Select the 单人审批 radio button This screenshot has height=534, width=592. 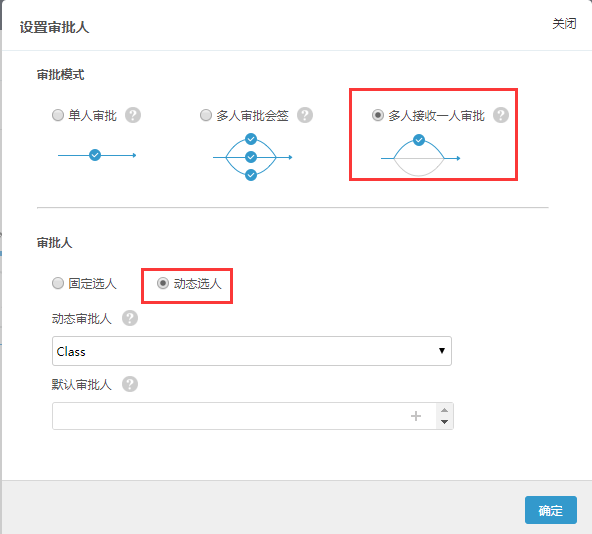tap(58, 115)
